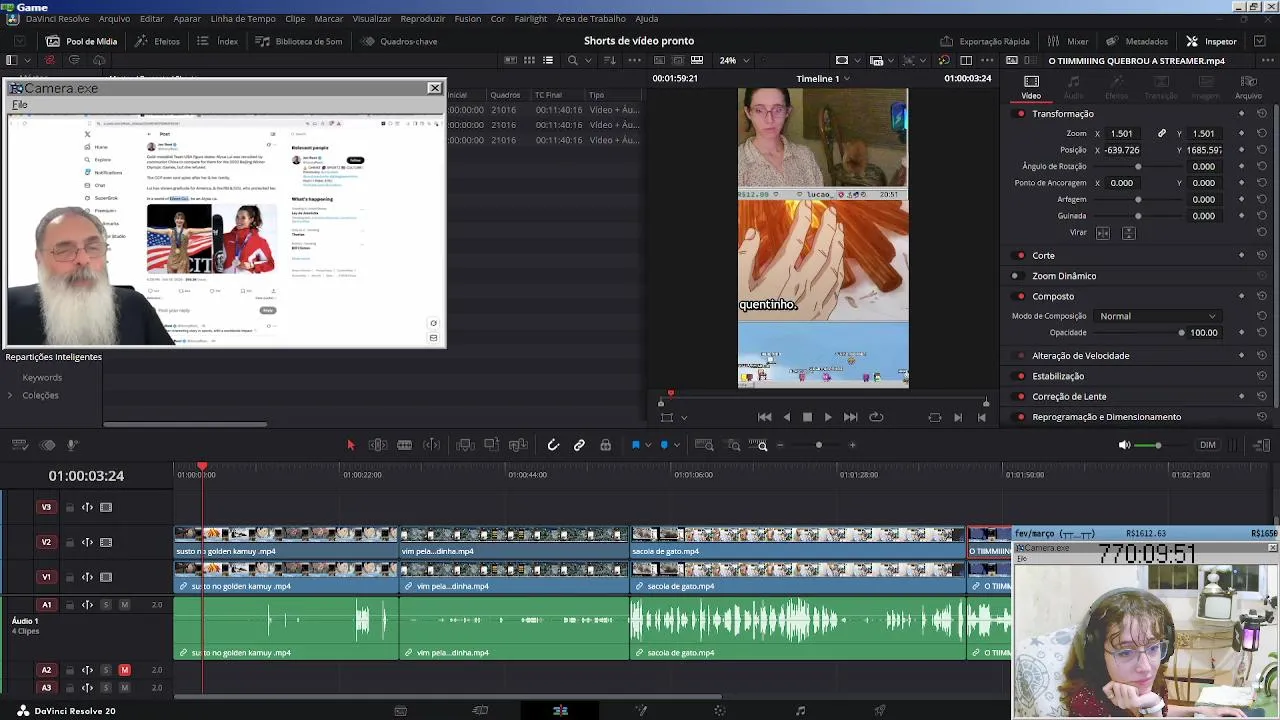Click the Replace Clip icon
The height and width of the screenshot is (720, 1280).
click(x=517, y=445)
